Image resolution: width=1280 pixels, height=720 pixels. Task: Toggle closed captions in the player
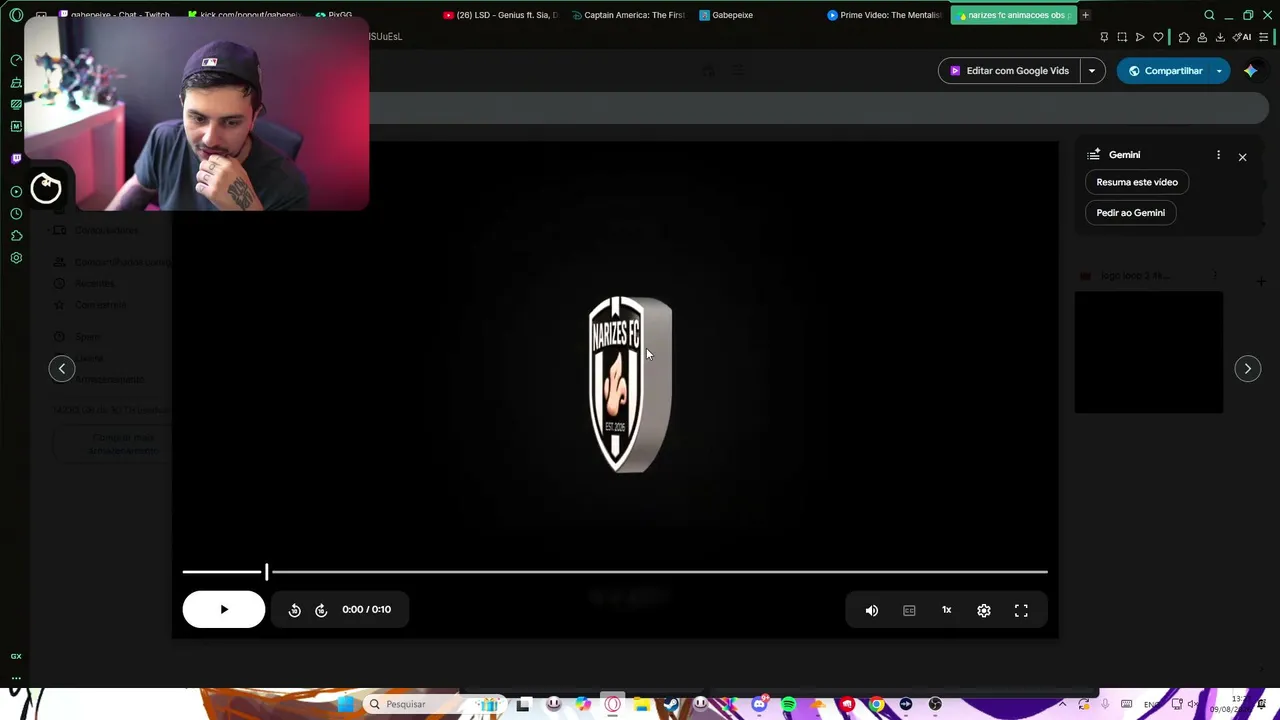point(909,610)
